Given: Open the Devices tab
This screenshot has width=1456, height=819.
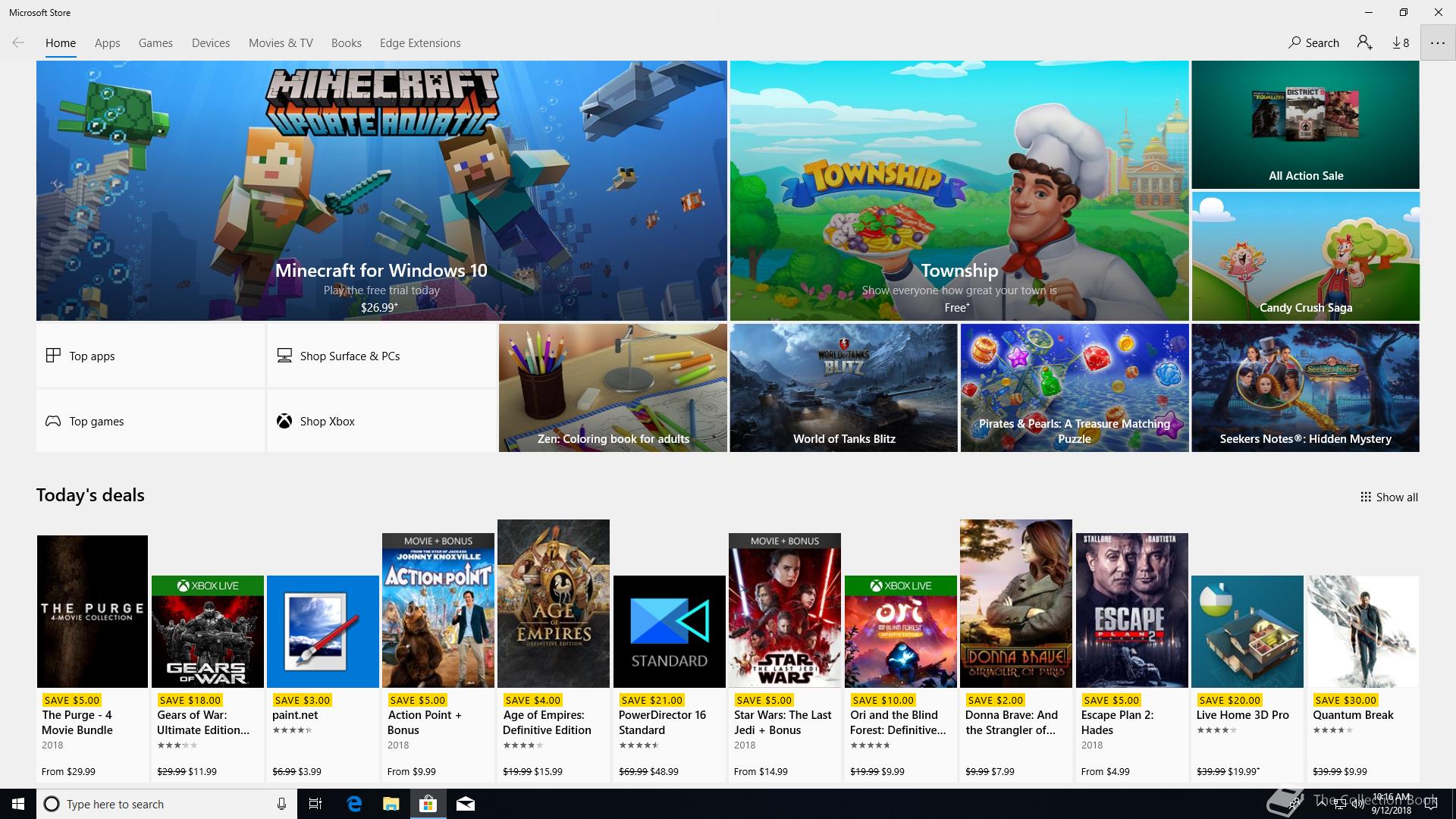Looking at the screenshot, I should click(x=211, y=43).
